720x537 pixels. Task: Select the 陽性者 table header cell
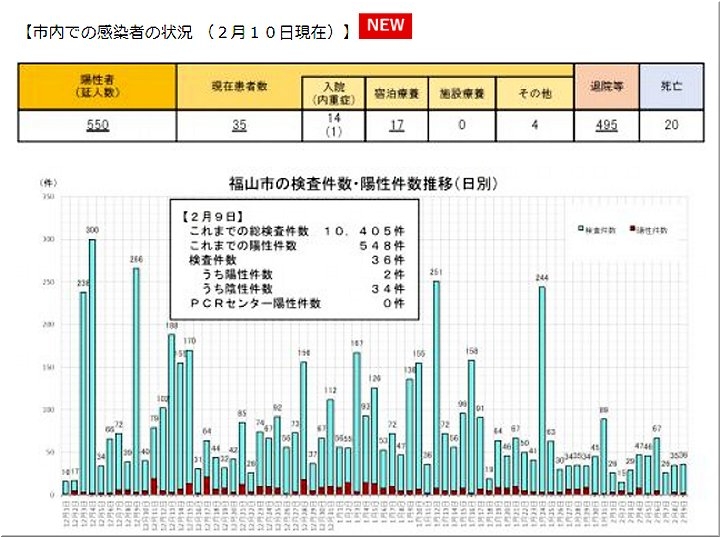98,86
